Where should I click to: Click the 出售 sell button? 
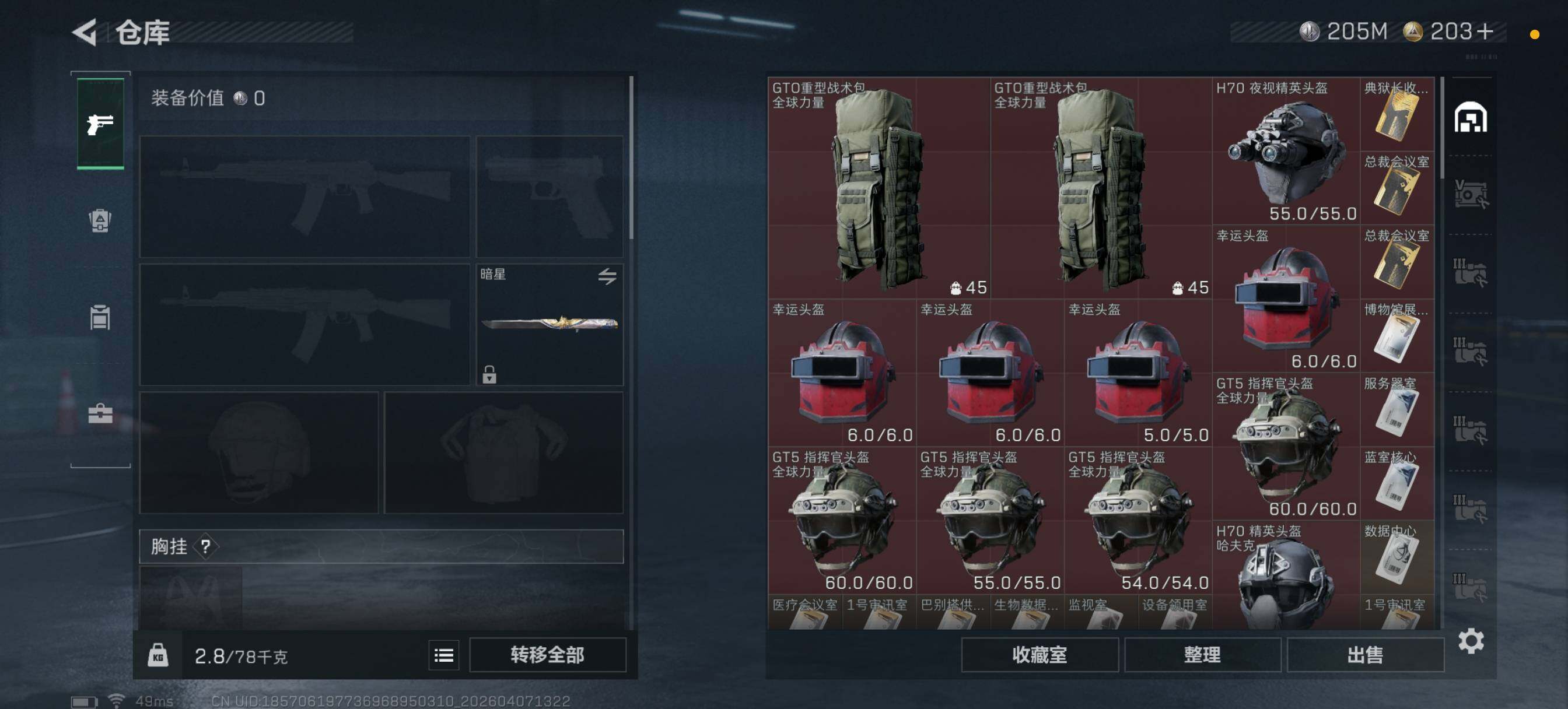click(x=1364, y=655)
